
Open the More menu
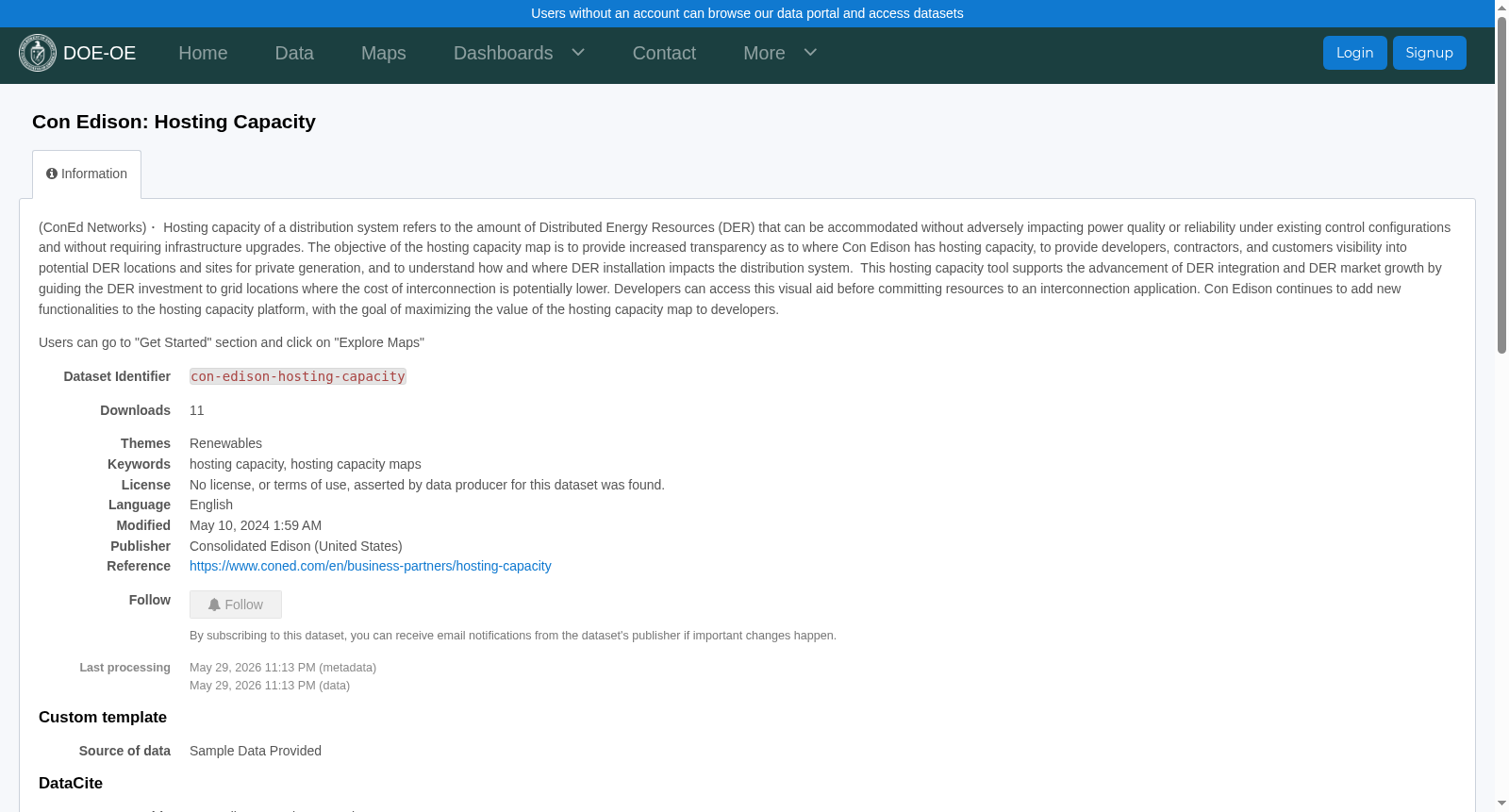click(x=764, y=53)
